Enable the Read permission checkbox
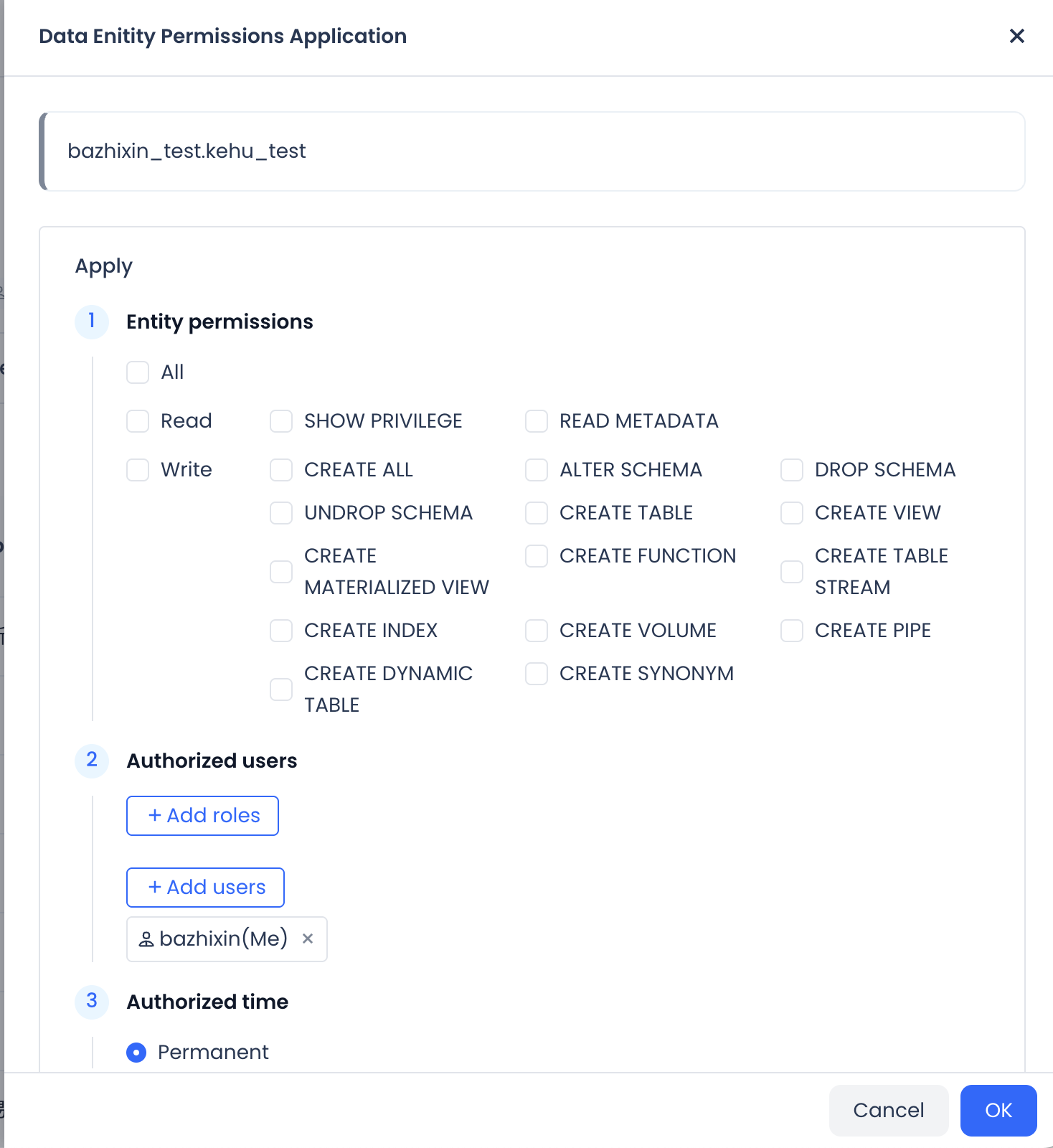 click(138, 421)
